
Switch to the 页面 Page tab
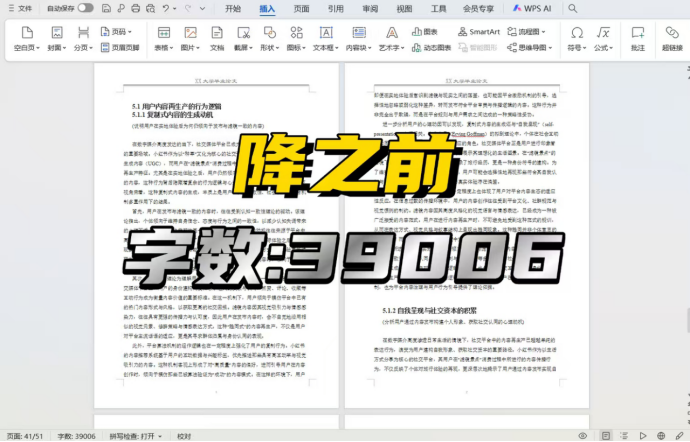tap(301, 8)
